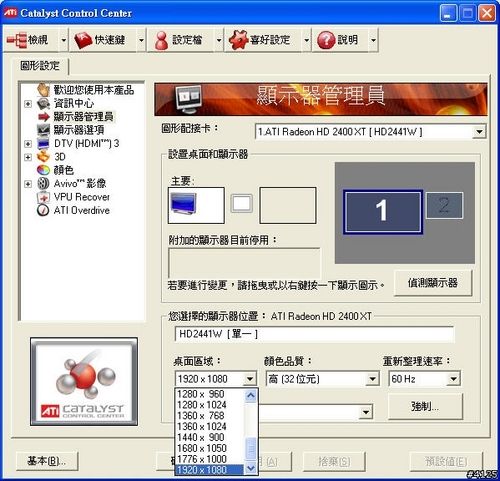Click the VPU Recover icon
This screenshot has width=500, height=481.
tap(43, 197)
